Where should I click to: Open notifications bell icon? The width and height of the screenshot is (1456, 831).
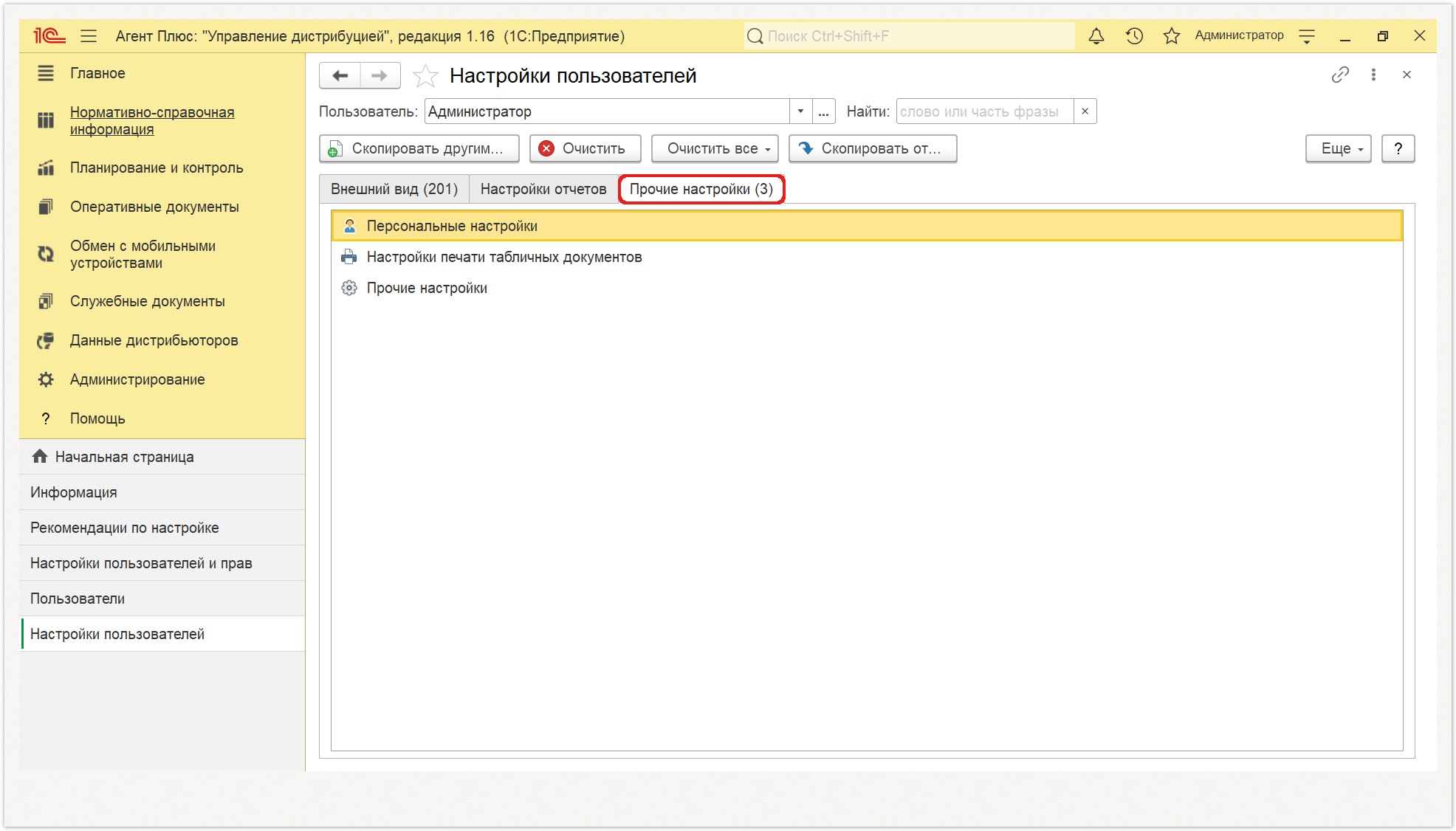1096,35
